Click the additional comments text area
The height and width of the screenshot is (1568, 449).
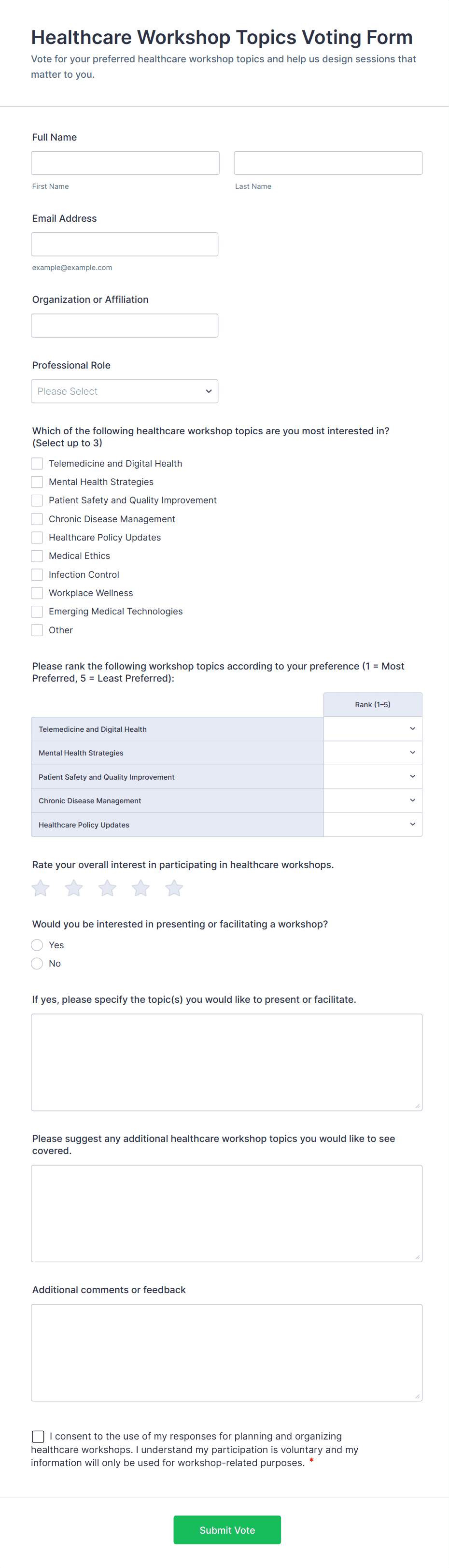(226, 1351)
